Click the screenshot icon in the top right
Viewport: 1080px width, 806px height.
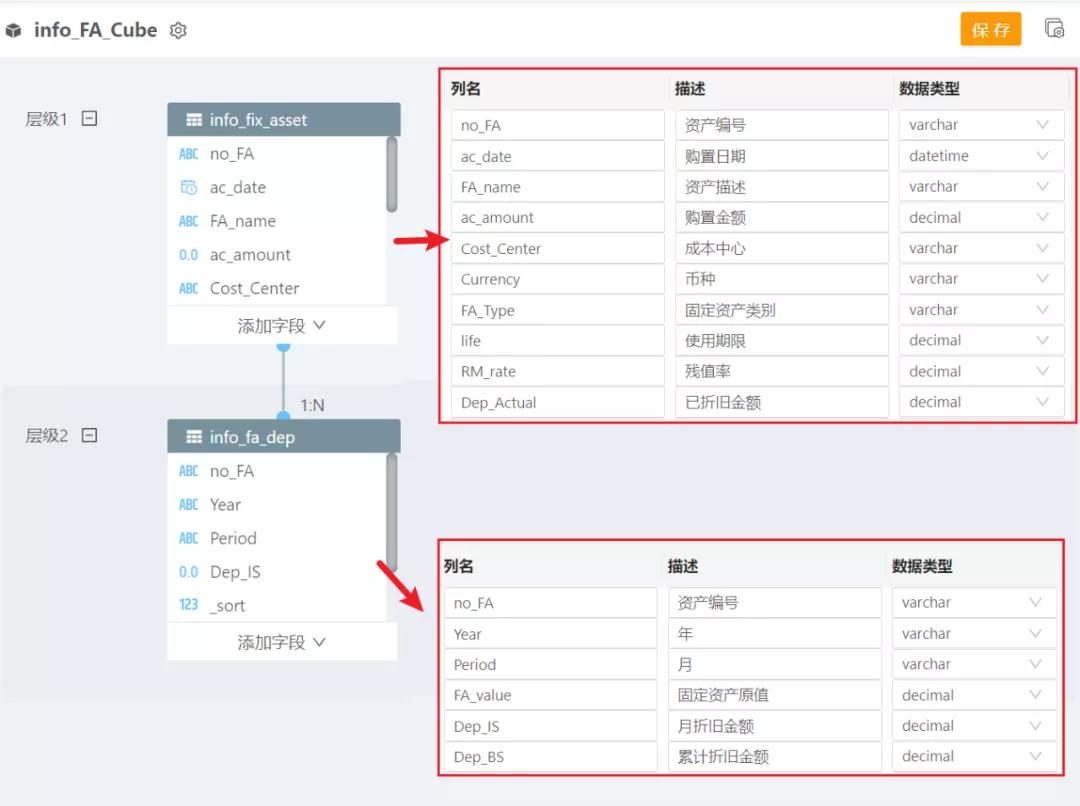(1054, 28)
